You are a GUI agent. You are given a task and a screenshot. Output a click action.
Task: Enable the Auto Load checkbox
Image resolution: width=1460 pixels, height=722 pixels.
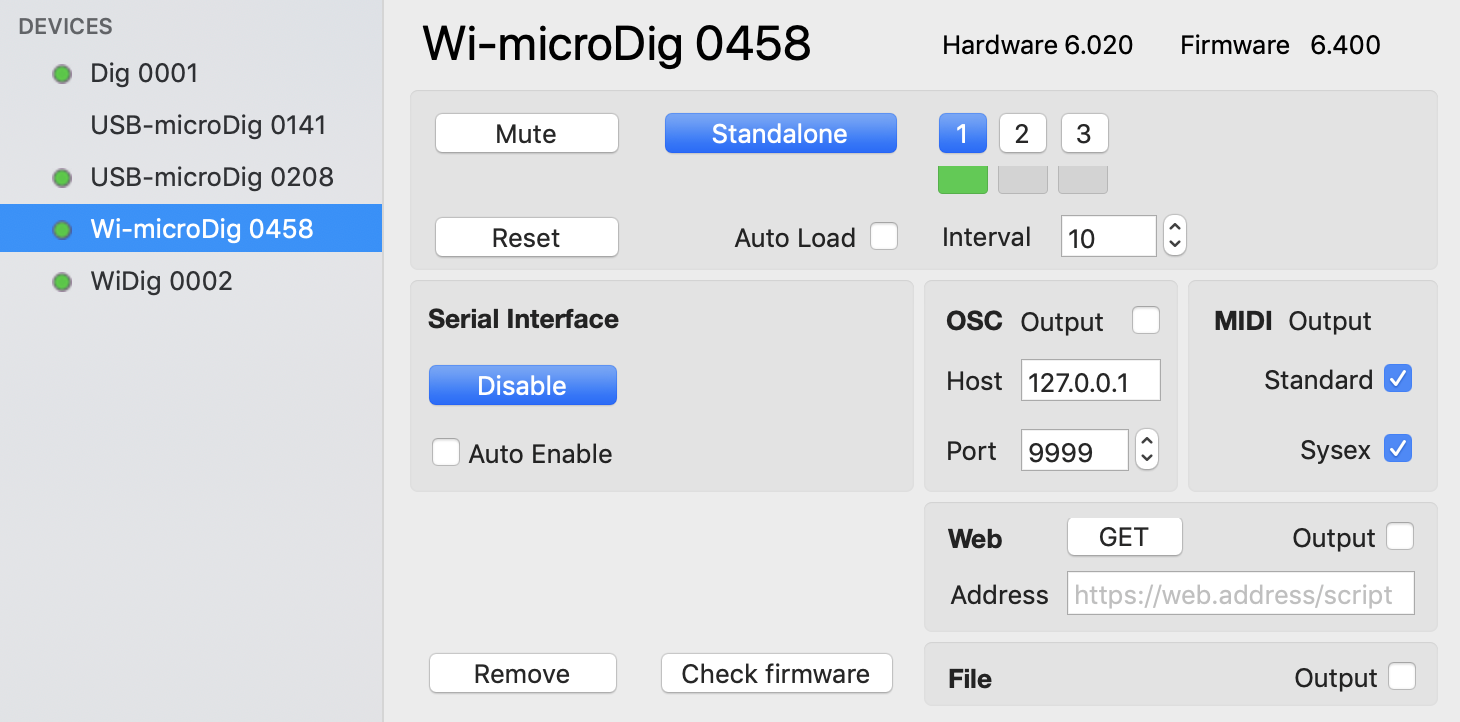click(x=884, y=236)
